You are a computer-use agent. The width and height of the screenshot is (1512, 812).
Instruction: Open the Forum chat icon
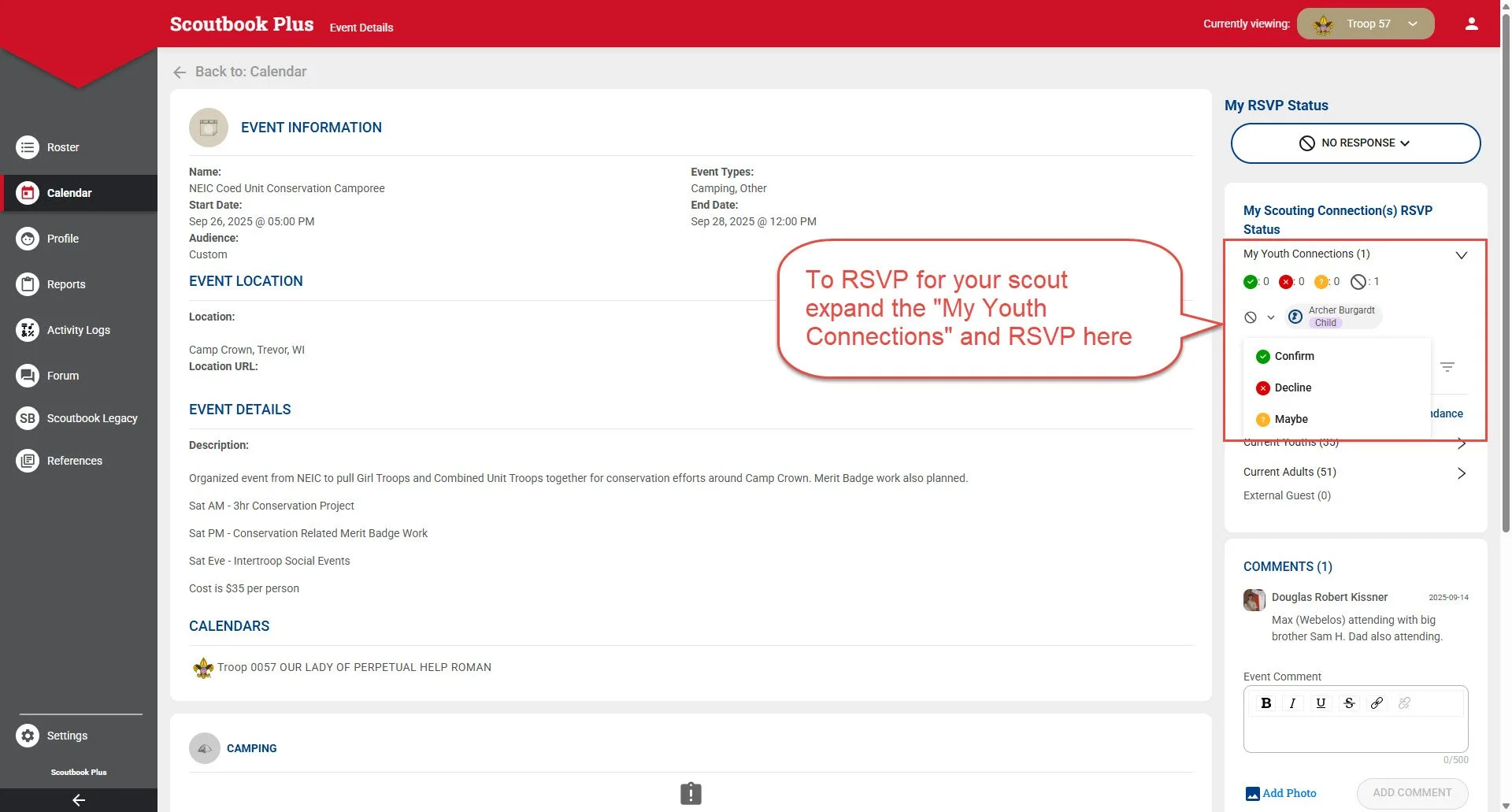[28, 376]
